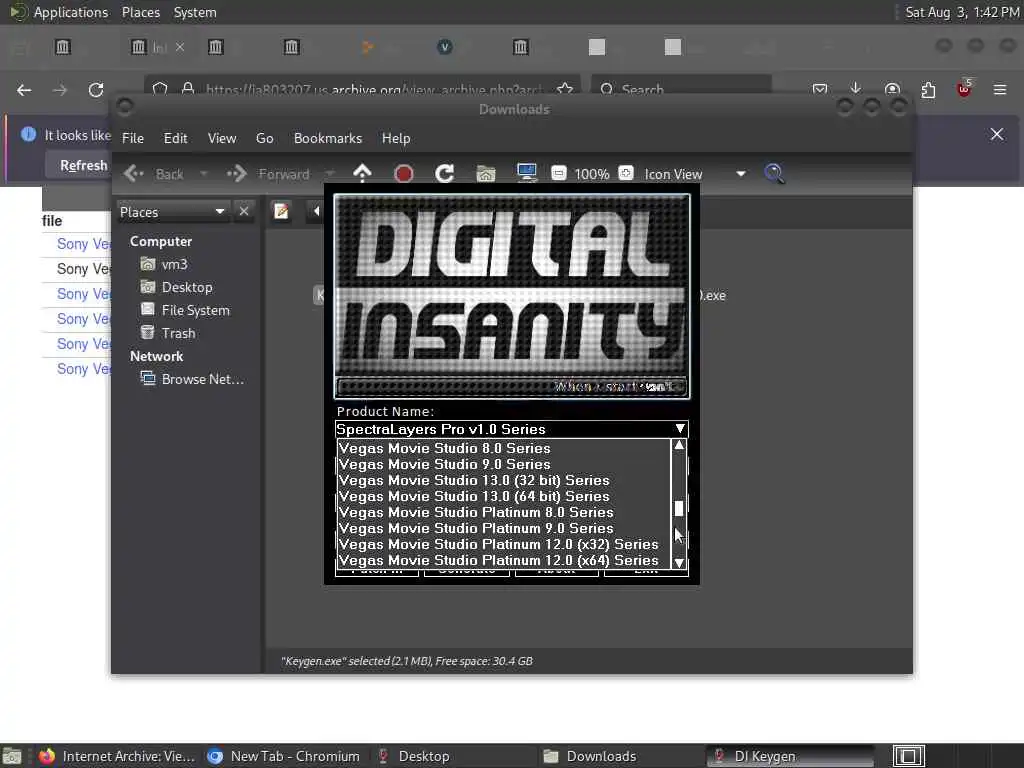This screenshot has width=1024, height=768.
Task: Close the Places side pane
Action: pos(244,211)
